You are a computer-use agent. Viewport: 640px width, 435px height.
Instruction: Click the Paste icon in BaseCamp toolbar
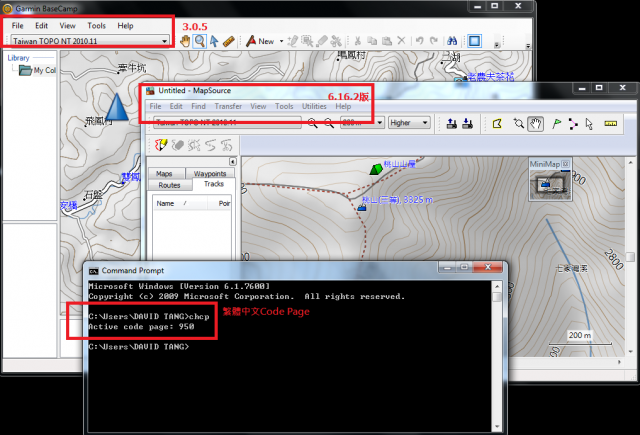coord(387,41)
